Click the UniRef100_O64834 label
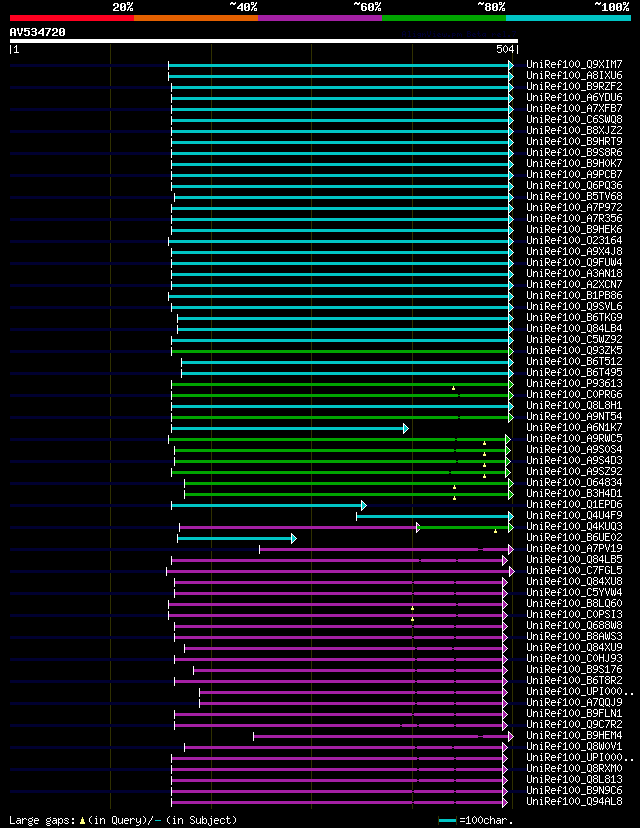Image resolution: width=640 pixels, height=828 pixels. (x=574, y=483)
